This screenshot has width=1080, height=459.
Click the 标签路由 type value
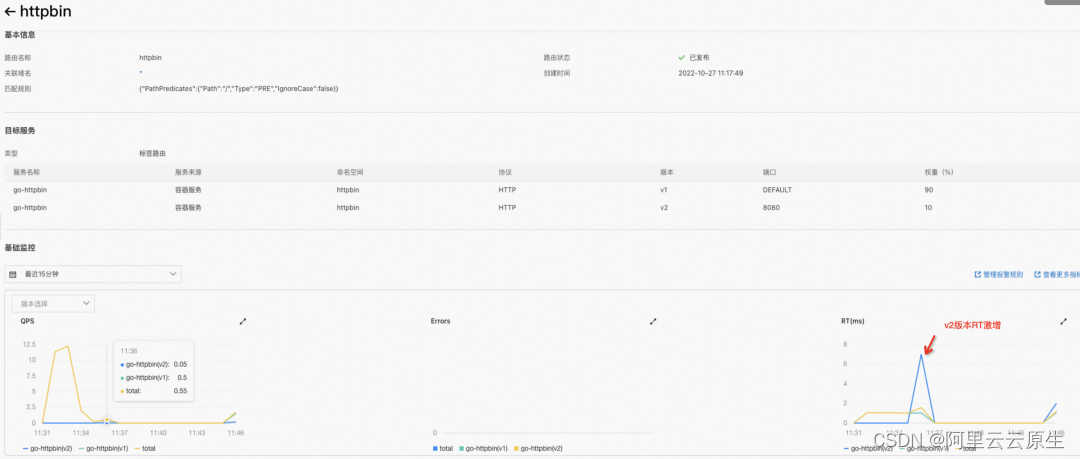pyautogui.click(x=152, y=154)
